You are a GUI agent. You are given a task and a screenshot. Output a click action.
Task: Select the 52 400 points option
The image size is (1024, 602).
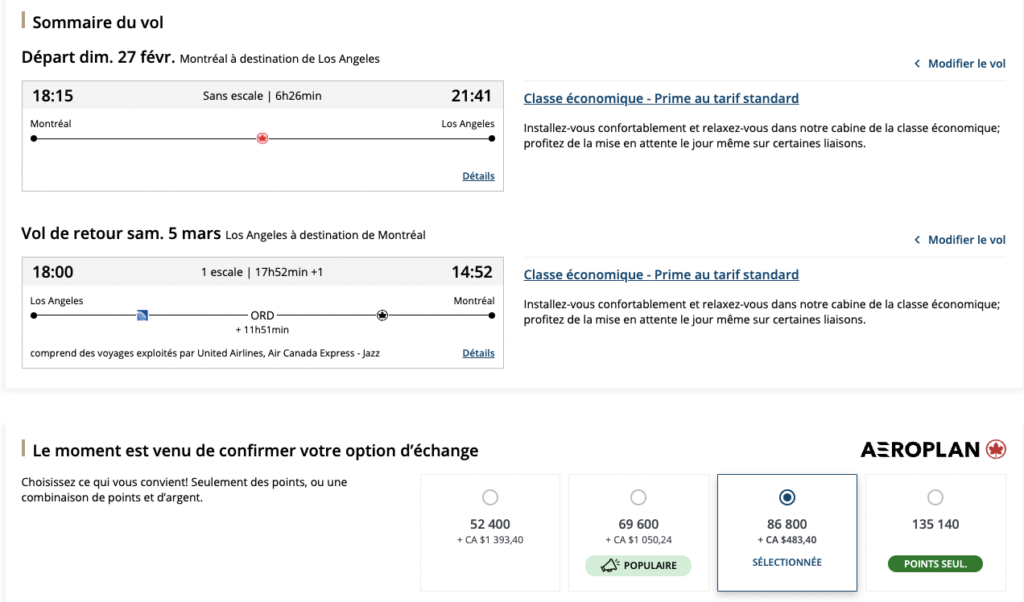click(x=490, y=497)
